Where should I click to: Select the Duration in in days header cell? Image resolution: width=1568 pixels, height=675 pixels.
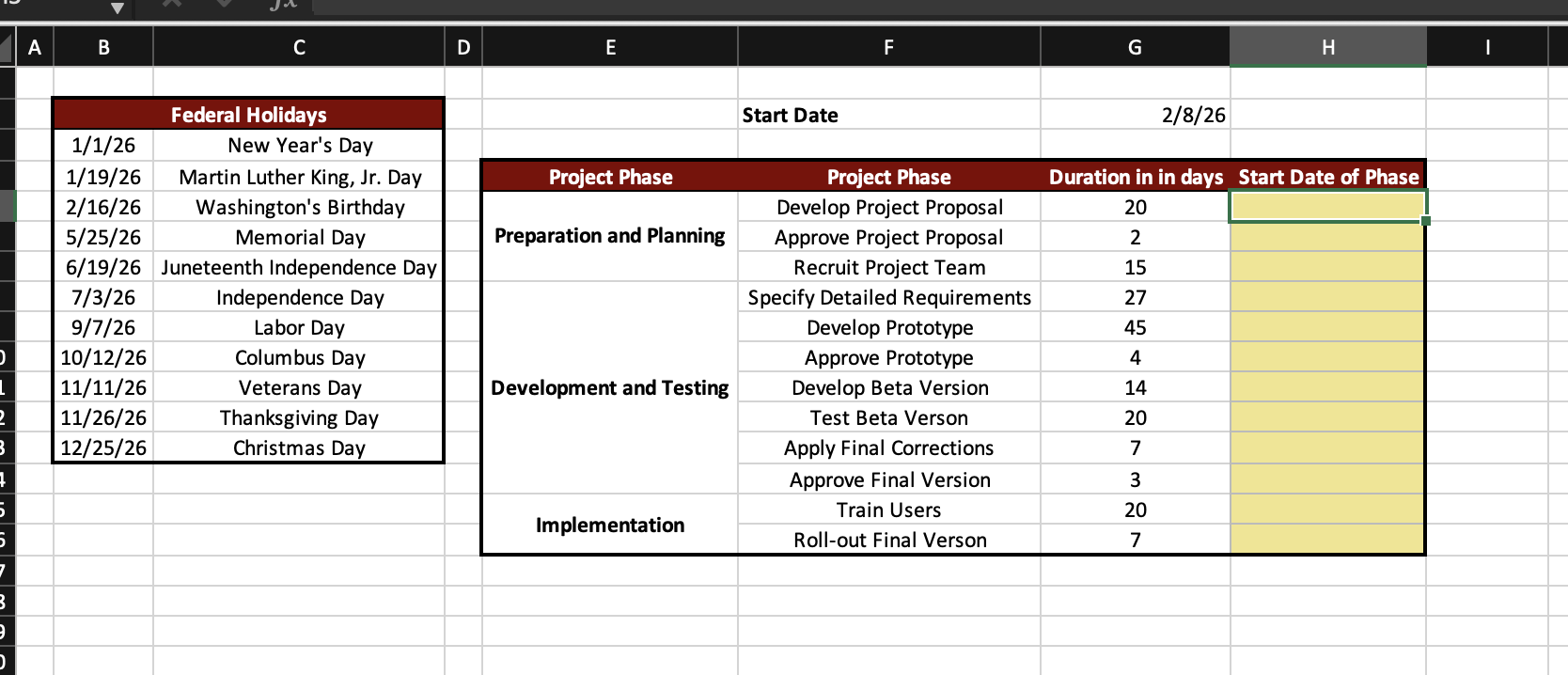tap(1135, 176)
